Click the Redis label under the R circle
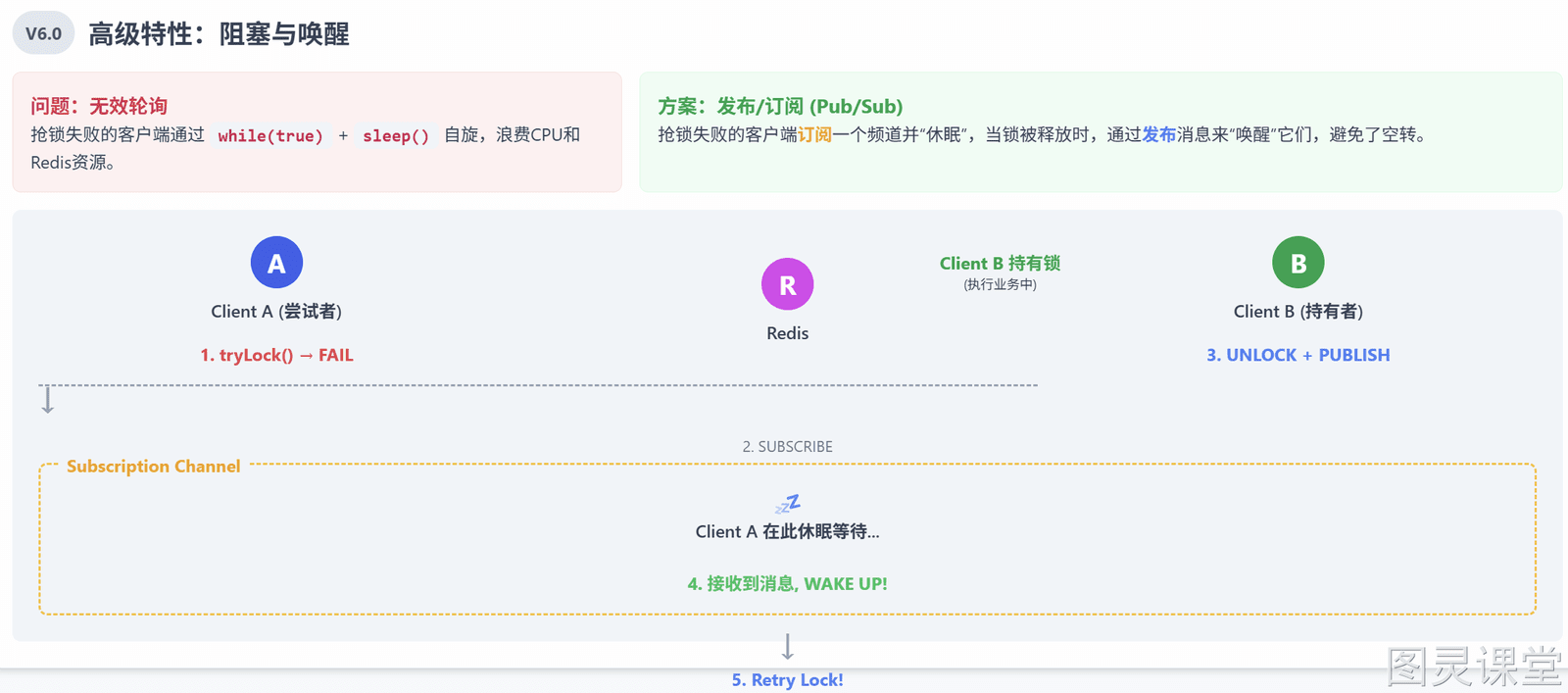This screenshot has height=693, width=1568. tap(788, 333)
